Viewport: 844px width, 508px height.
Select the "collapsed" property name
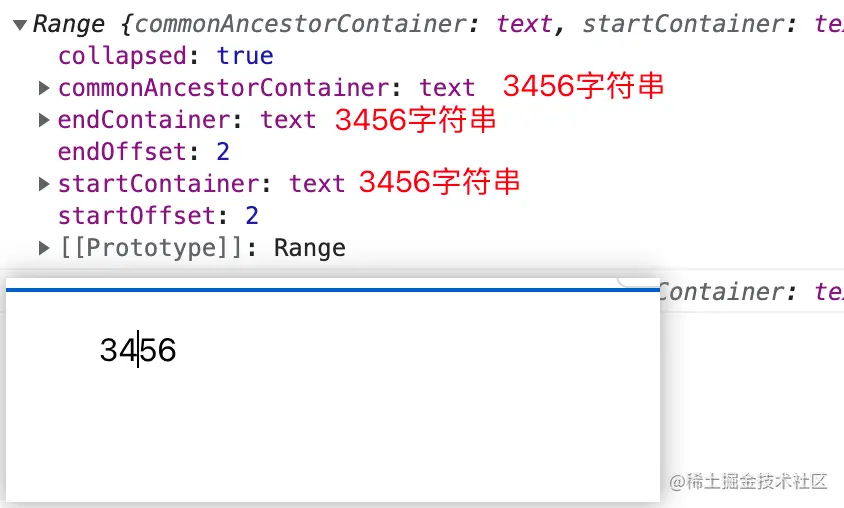[122, 56]
